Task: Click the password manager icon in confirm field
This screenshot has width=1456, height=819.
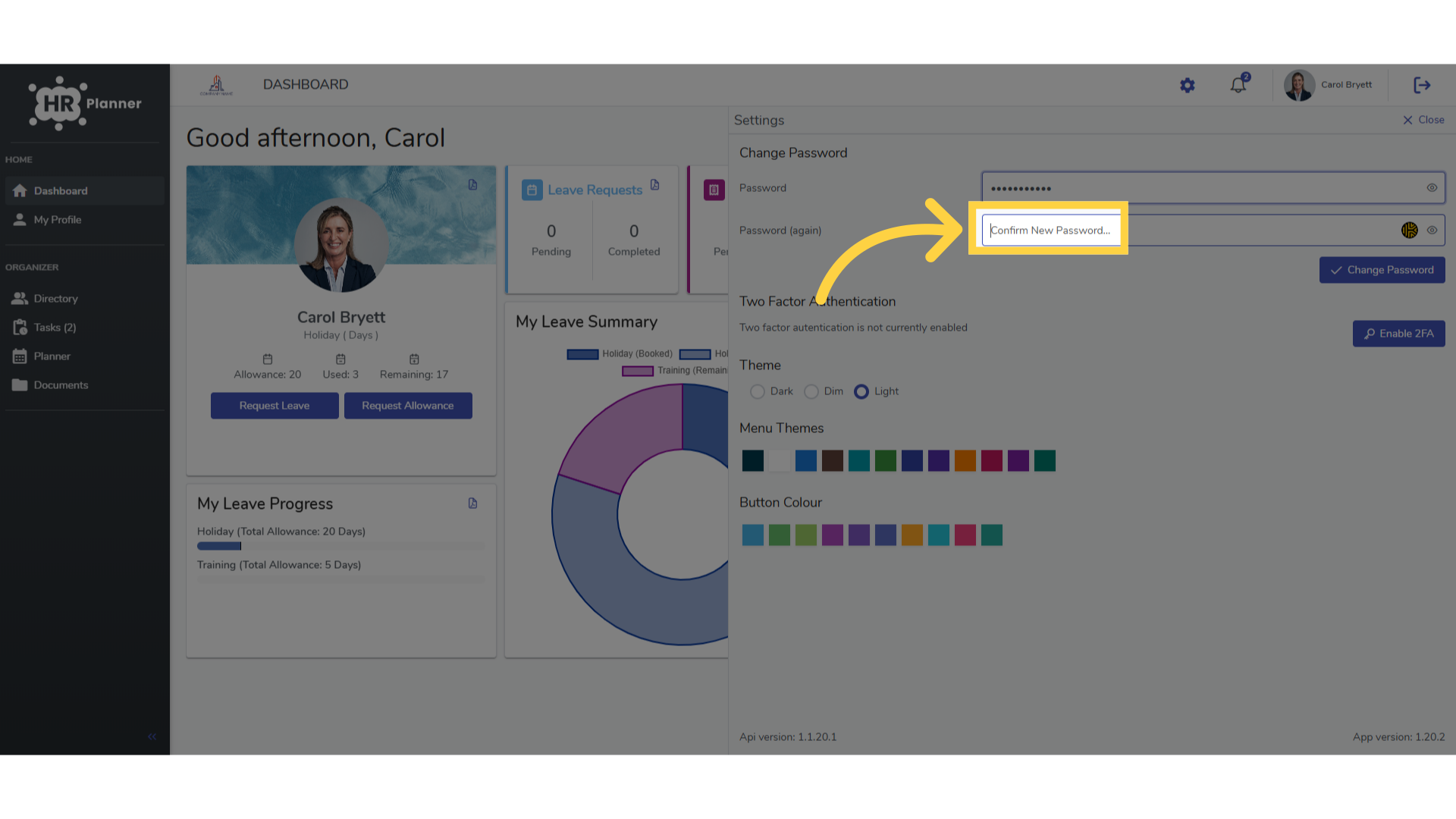Action: [1410, 231]
